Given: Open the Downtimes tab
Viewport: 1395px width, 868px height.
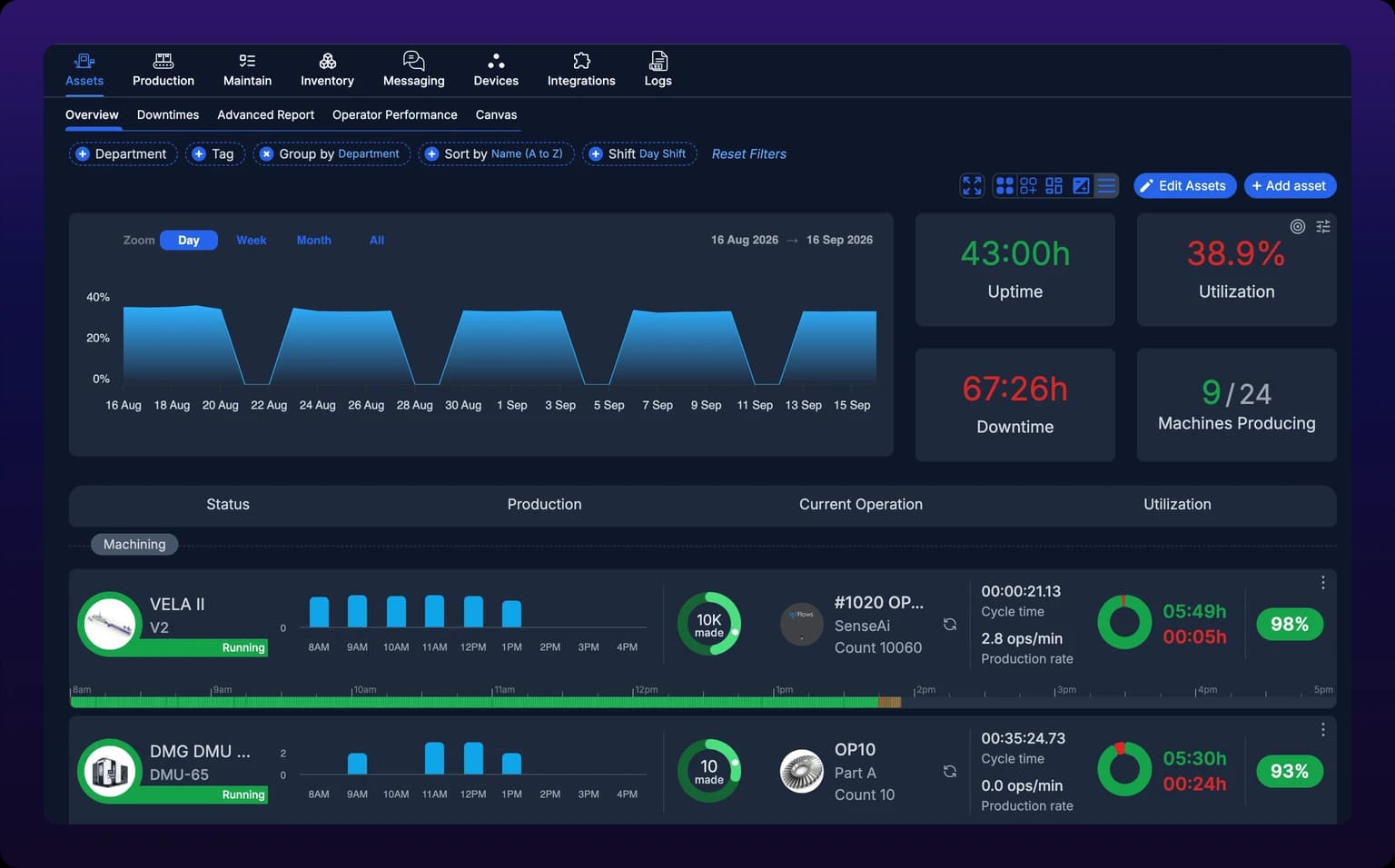Looking at the screenshot, I should (168, 114).
